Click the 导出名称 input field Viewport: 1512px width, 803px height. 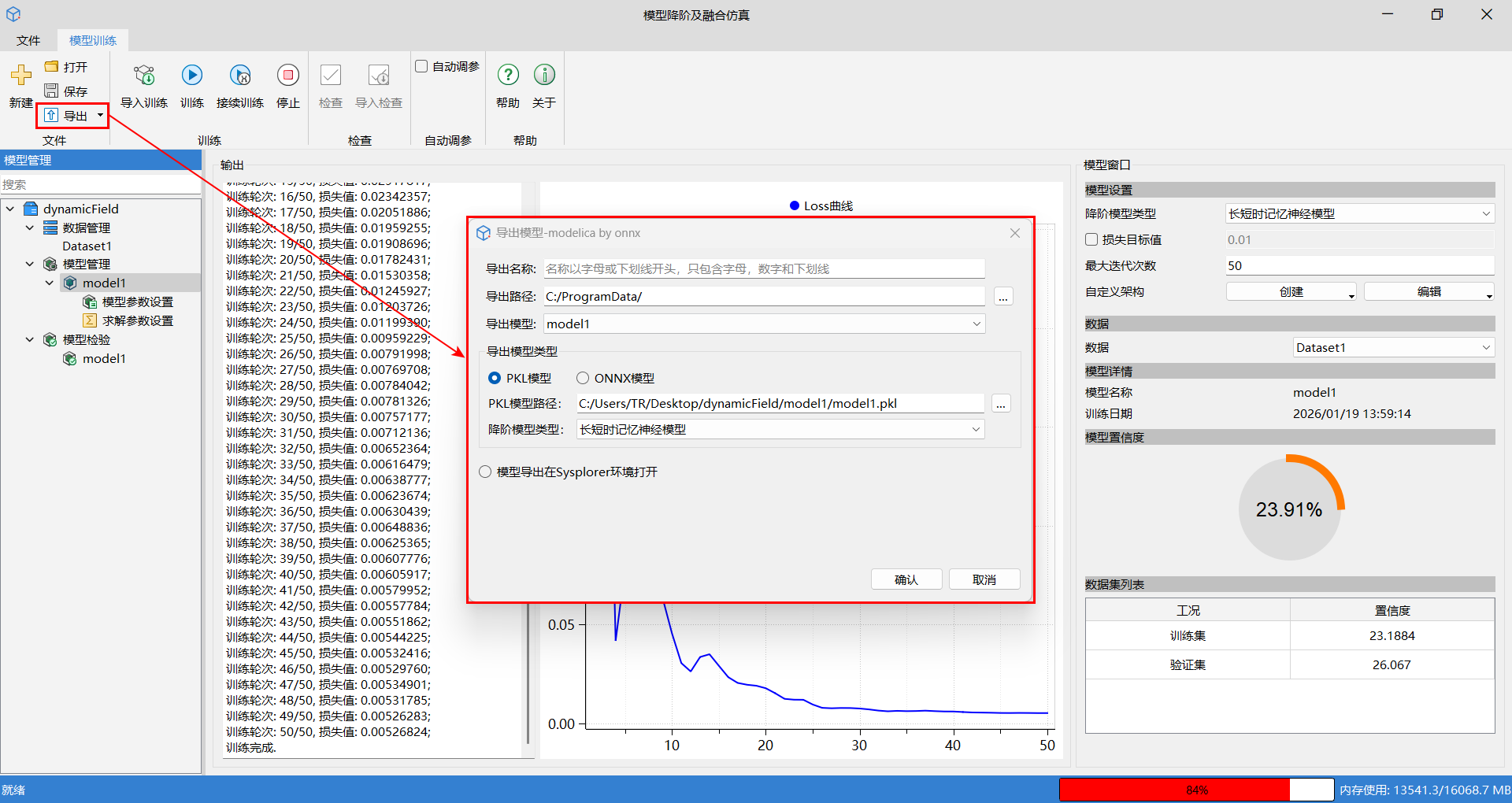(x=763, y=269)
